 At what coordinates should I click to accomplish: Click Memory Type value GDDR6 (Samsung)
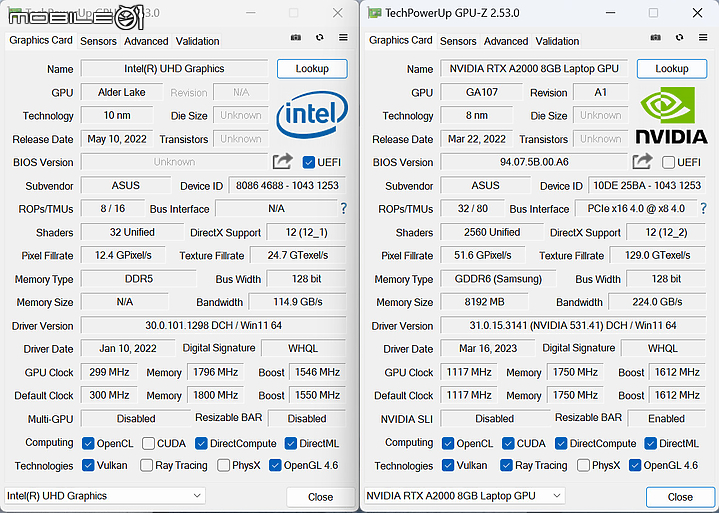(498, 279)
